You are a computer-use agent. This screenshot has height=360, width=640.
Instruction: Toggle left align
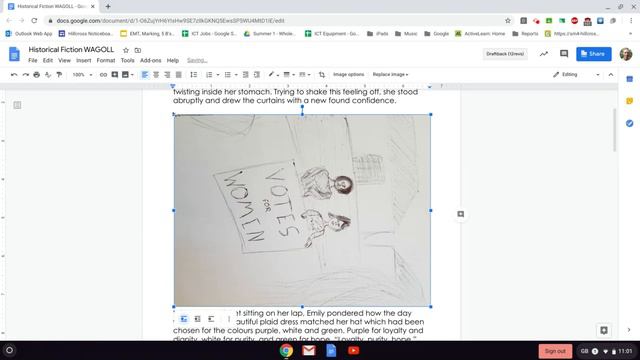tap(144, 75)
